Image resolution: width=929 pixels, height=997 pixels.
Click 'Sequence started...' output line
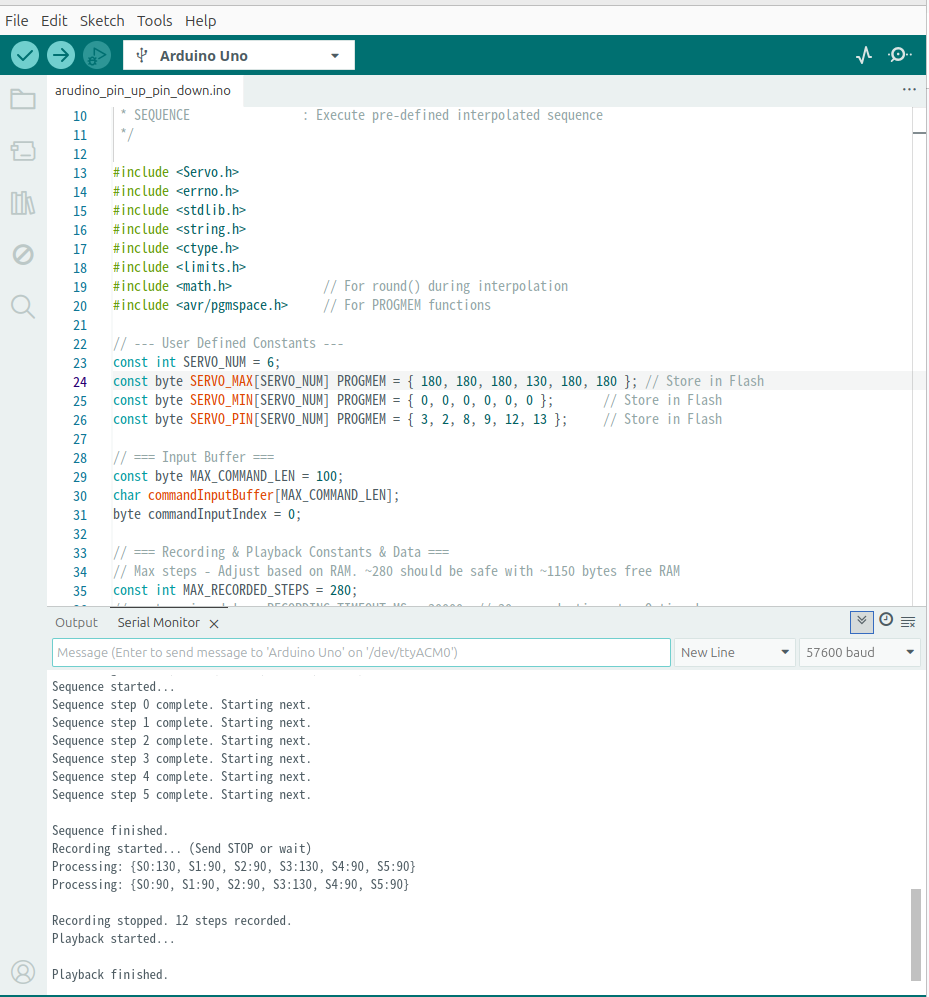click(x=113, y=687)
